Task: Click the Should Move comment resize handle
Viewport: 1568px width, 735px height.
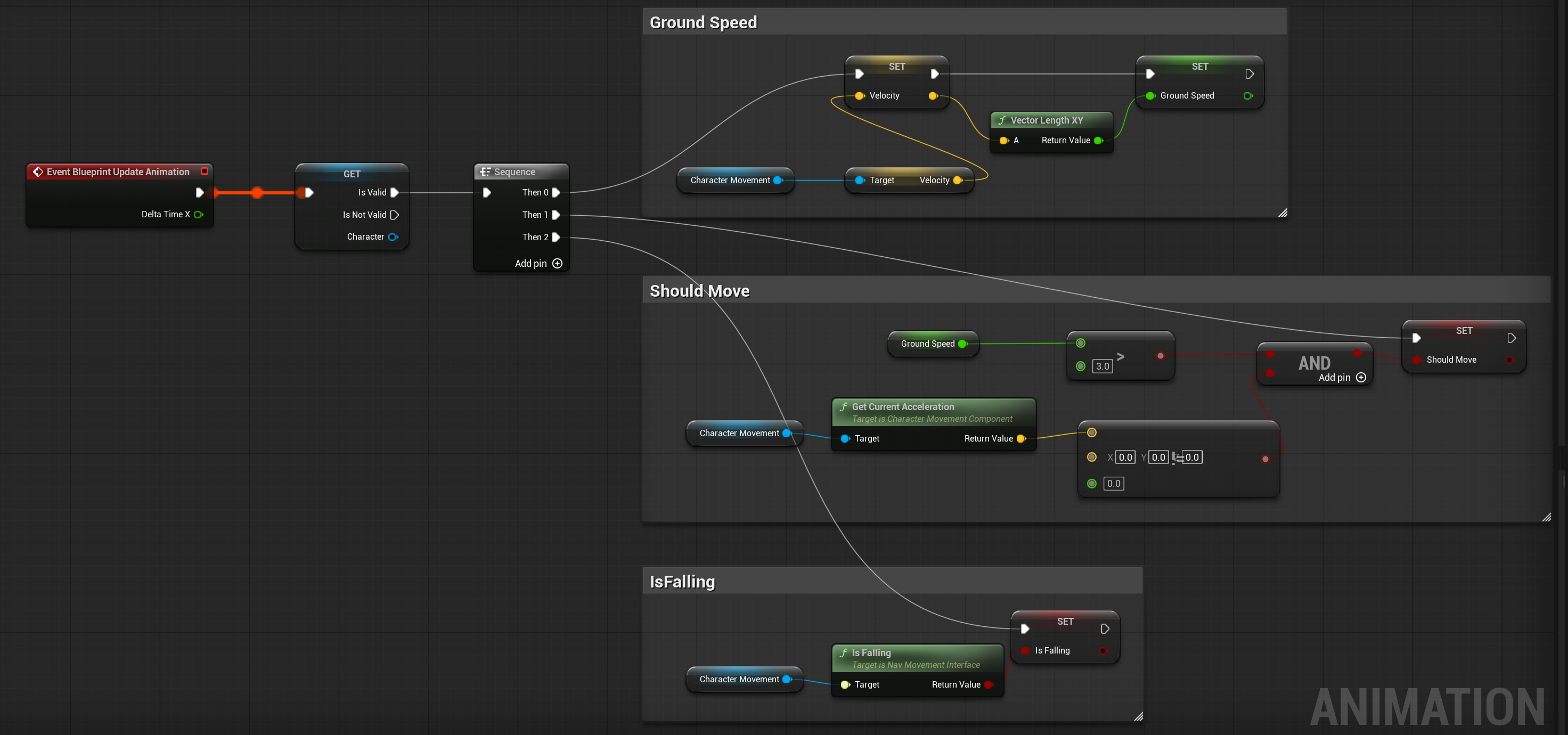Action: 1546,517
